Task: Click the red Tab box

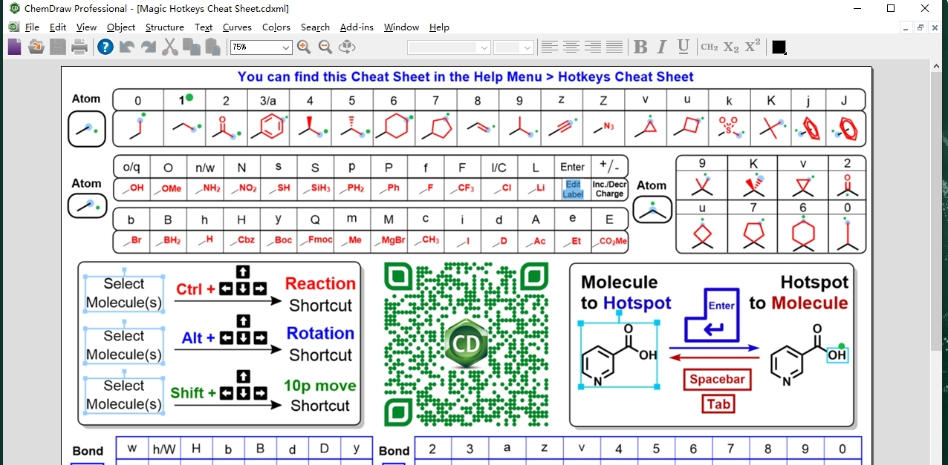Action: pos(719,404)
